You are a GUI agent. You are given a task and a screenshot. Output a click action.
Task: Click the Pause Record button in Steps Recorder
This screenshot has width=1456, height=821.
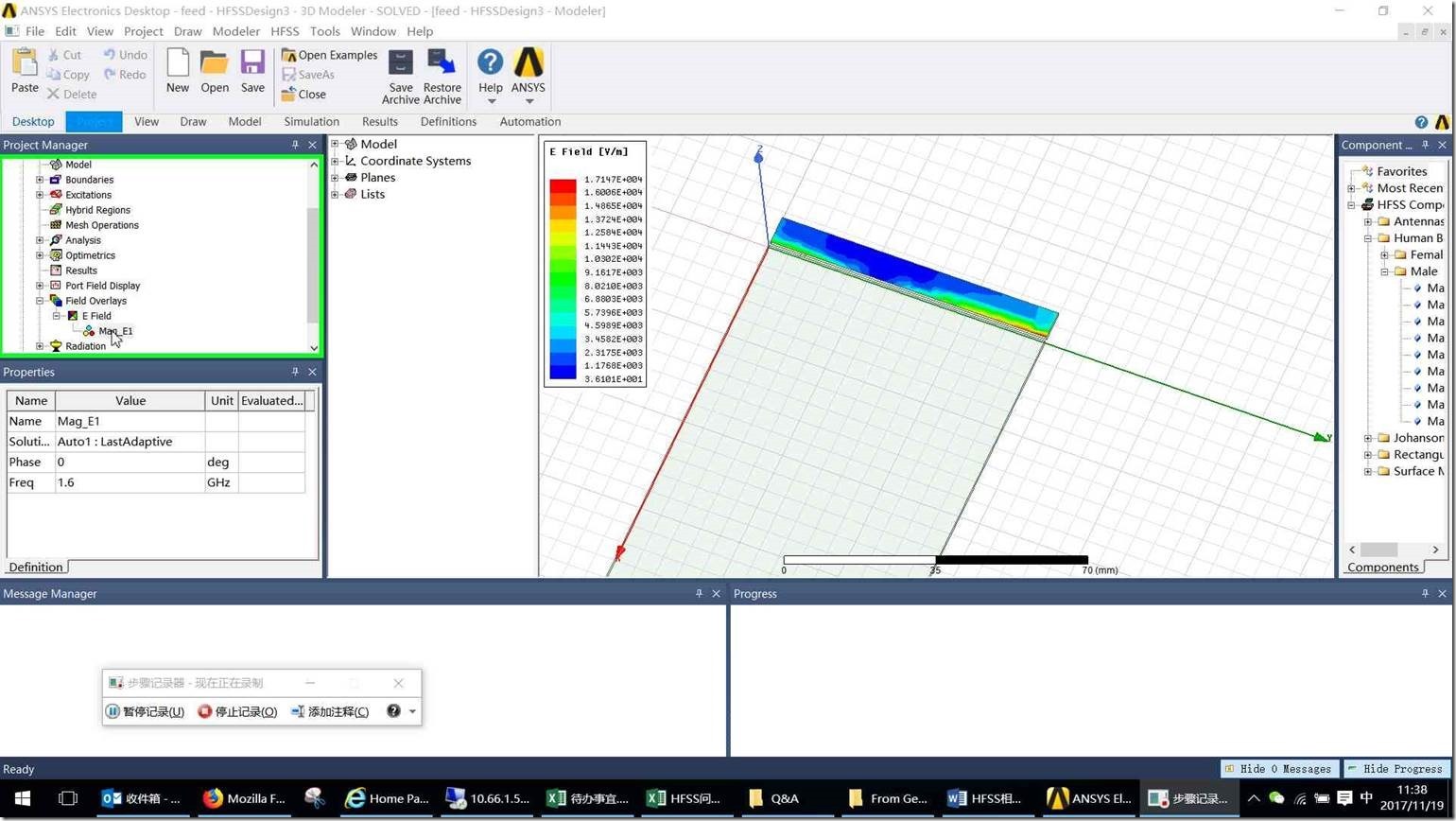(145, 711)
